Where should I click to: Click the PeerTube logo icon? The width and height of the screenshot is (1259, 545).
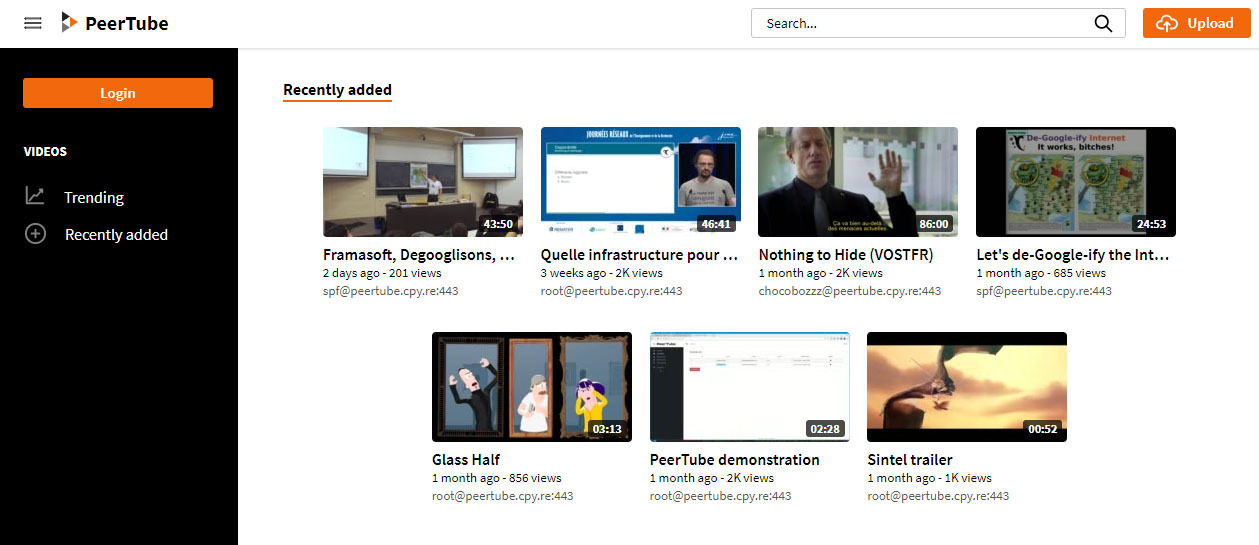pos(68,23)
